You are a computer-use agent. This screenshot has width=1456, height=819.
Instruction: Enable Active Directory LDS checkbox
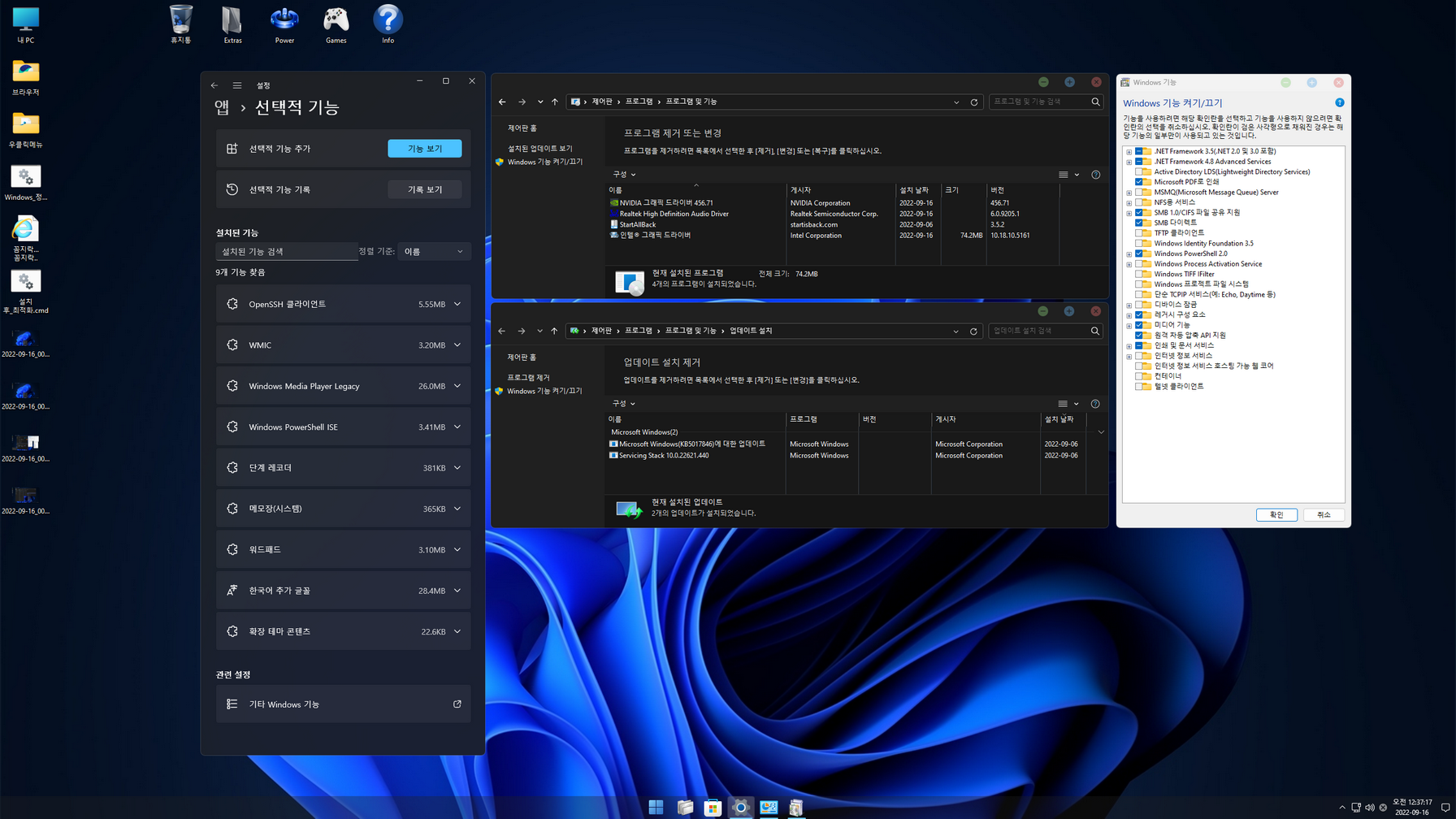(x=1139, y=171)
